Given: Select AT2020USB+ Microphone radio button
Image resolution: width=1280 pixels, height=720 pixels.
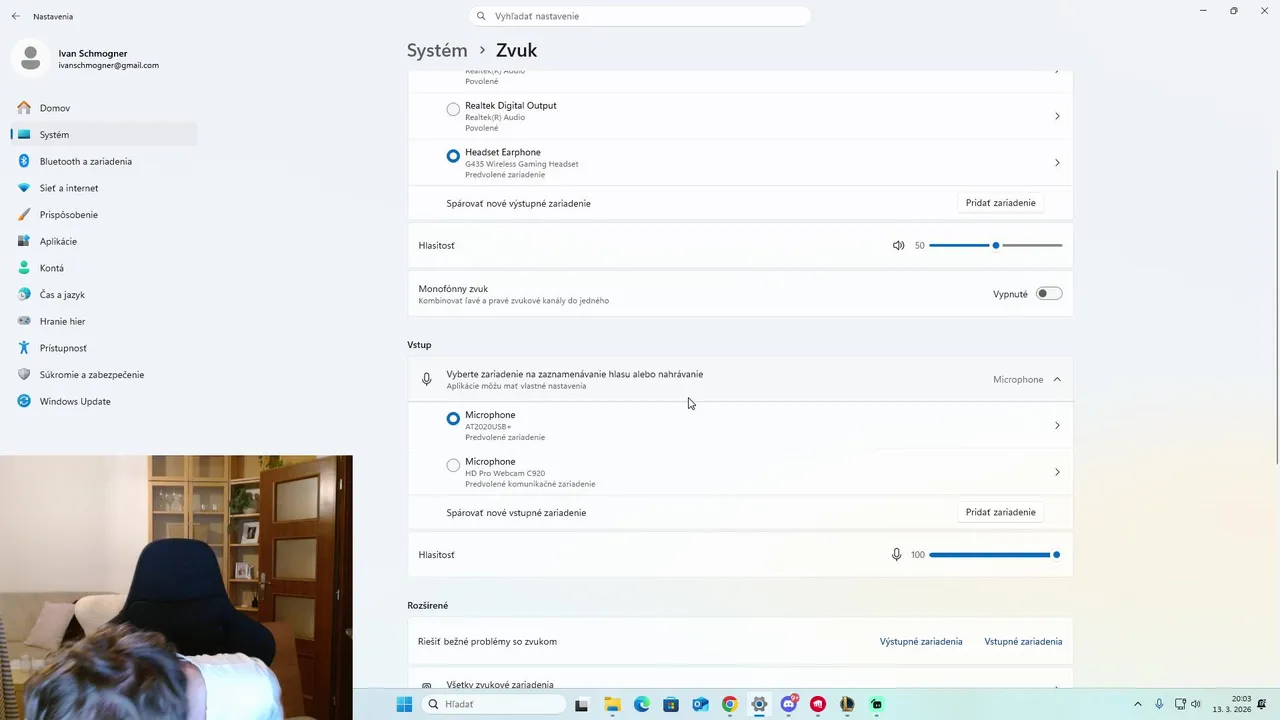Looking at the screenshot, I should [453, 419].
